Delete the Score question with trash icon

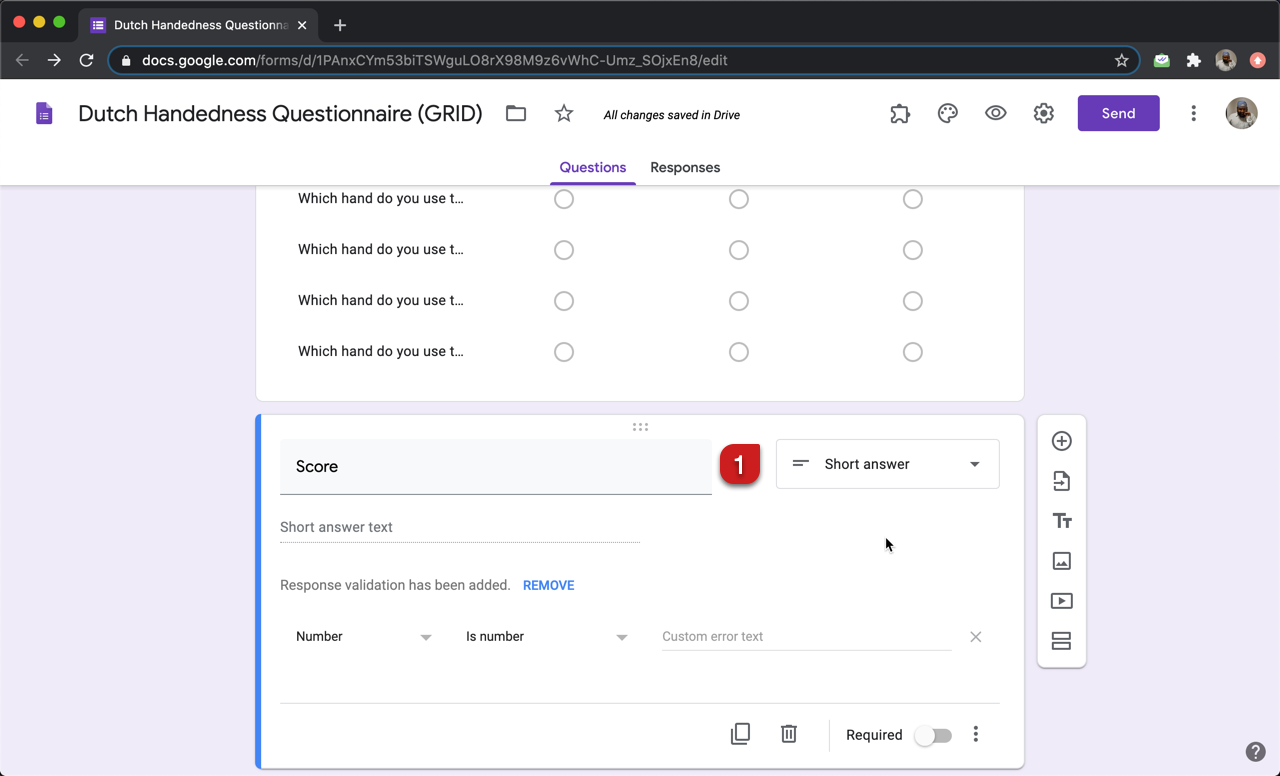pos(789,734)
